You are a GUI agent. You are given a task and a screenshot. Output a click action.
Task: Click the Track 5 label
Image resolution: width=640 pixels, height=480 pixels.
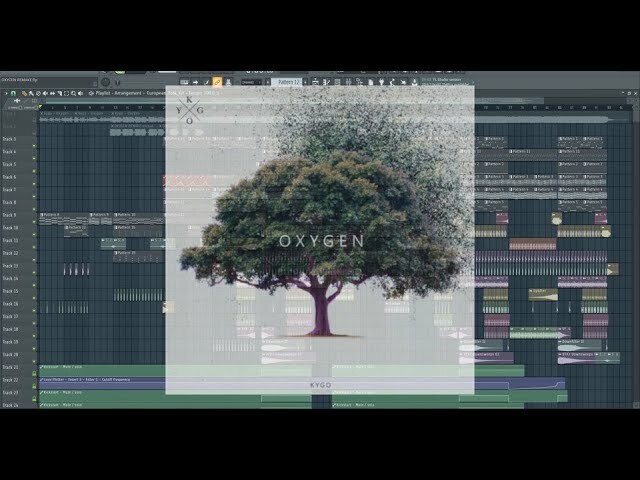click(9, 164)
